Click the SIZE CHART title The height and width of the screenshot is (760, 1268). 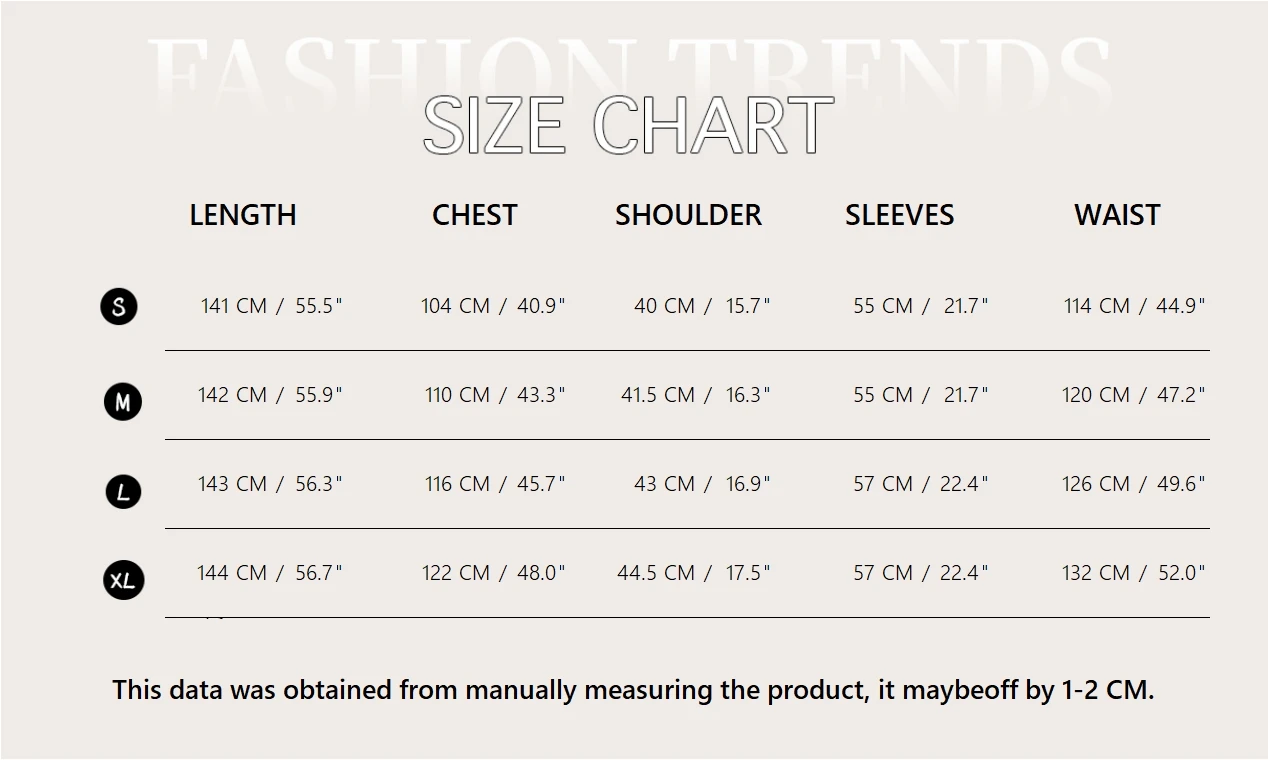628,126
